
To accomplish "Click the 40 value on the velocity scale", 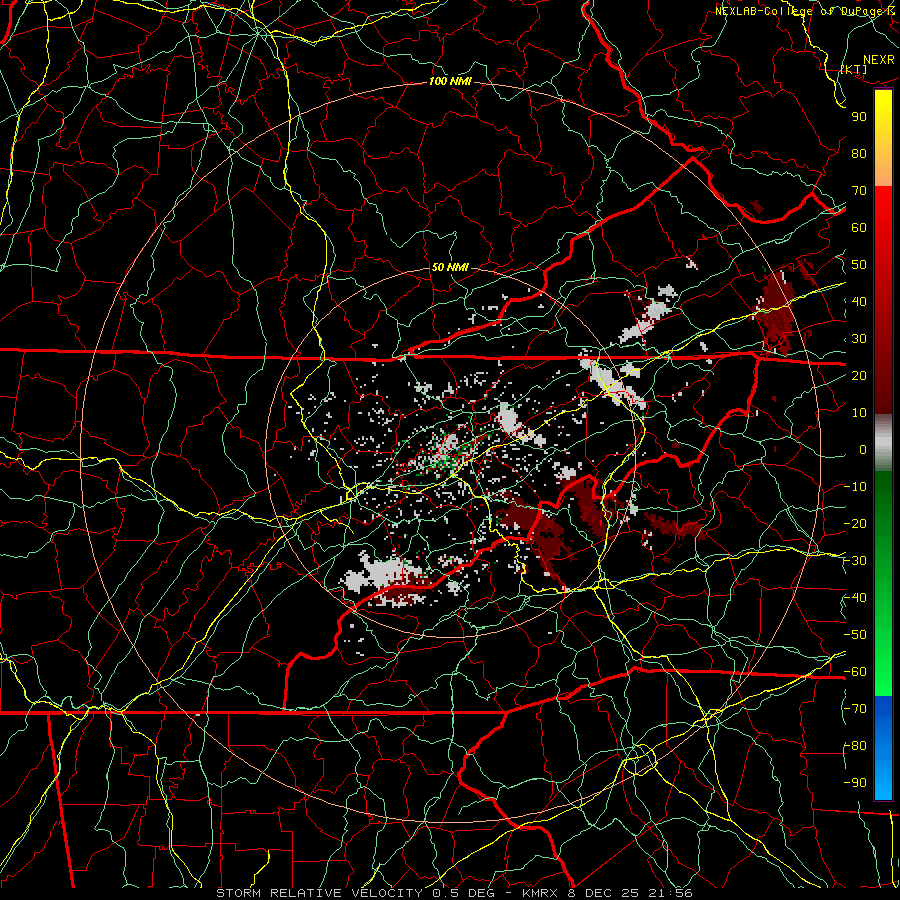I will click(859, 302).
